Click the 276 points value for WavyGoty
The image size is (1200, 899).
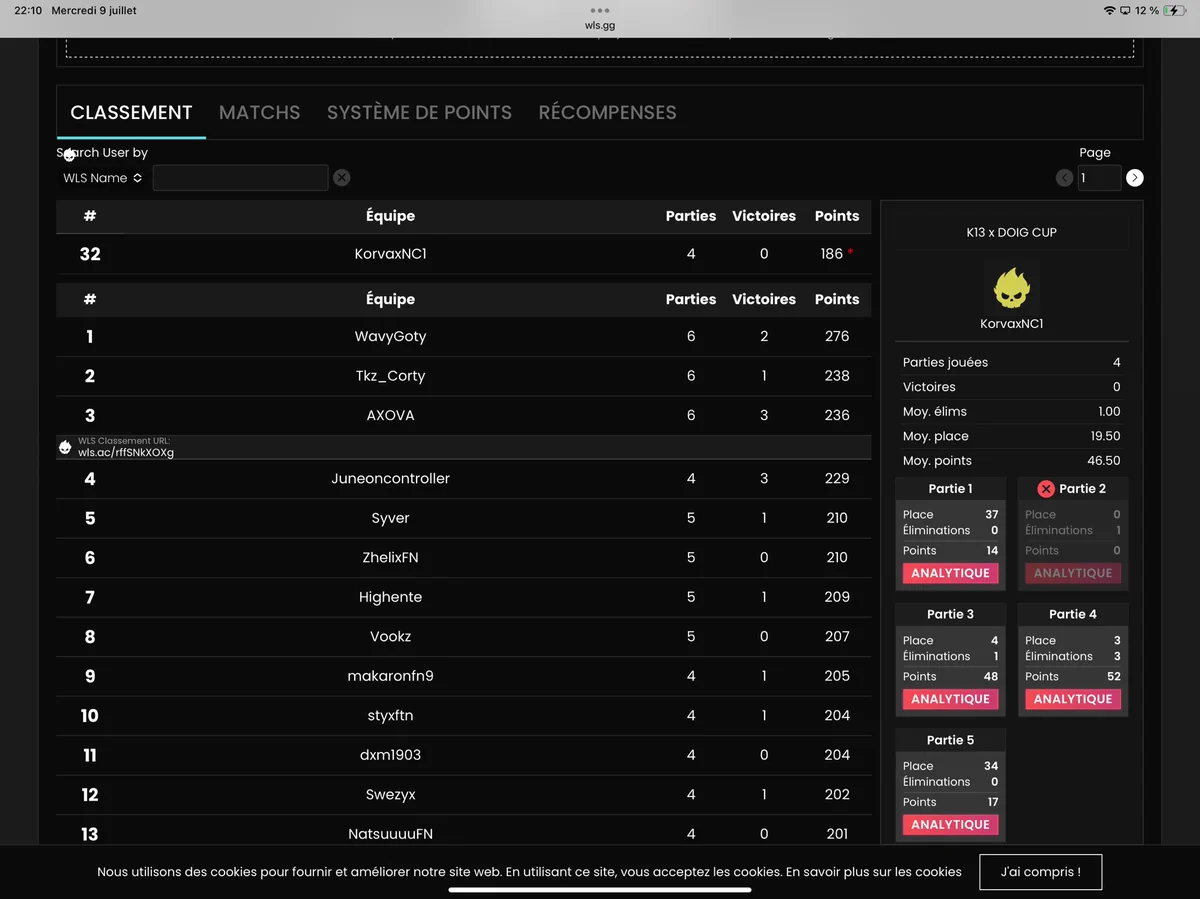point(837,336)
